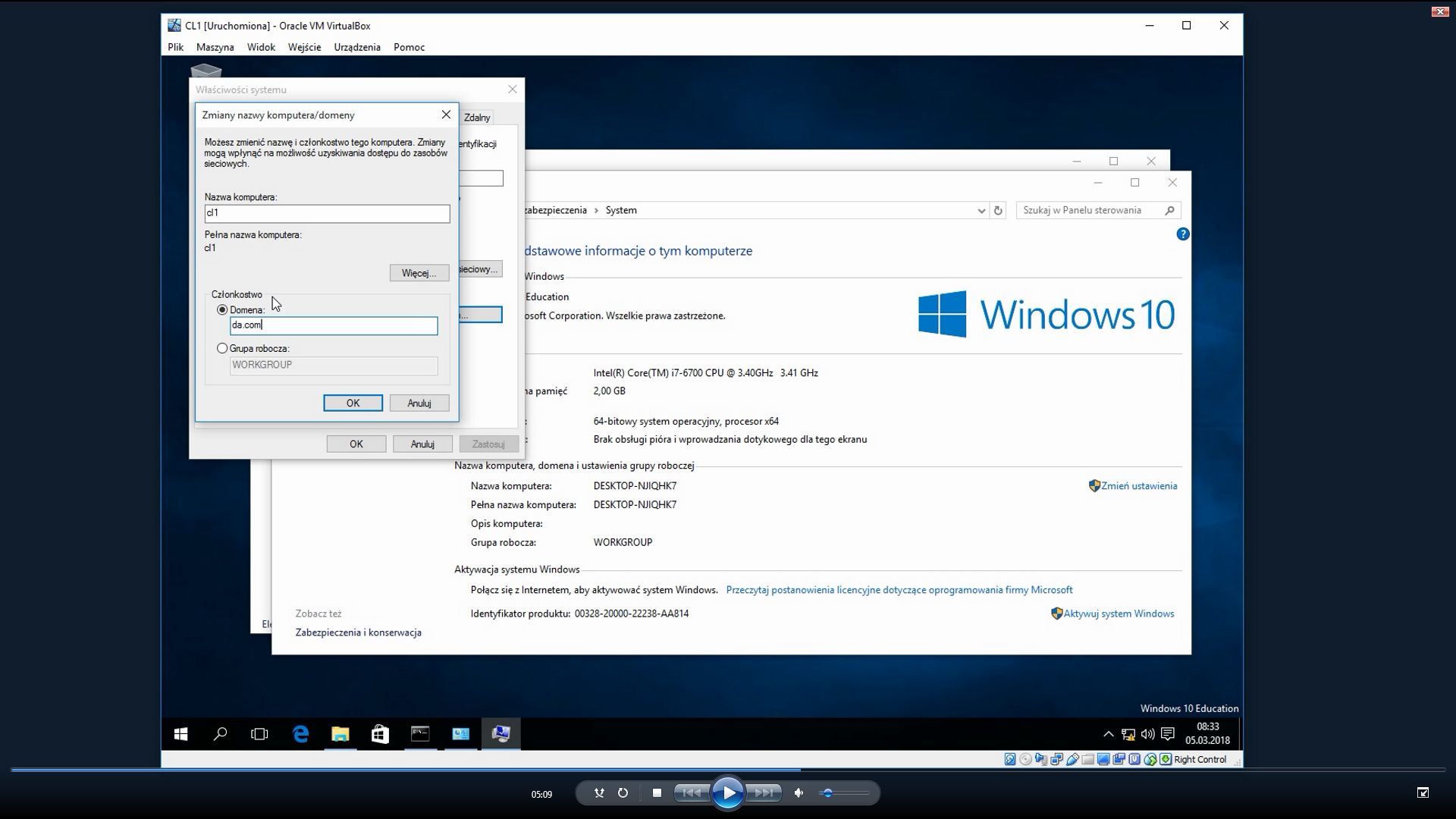Click the Control Panel search magnifier icon
This screenshot has height=819, width=1456.
1169,211
